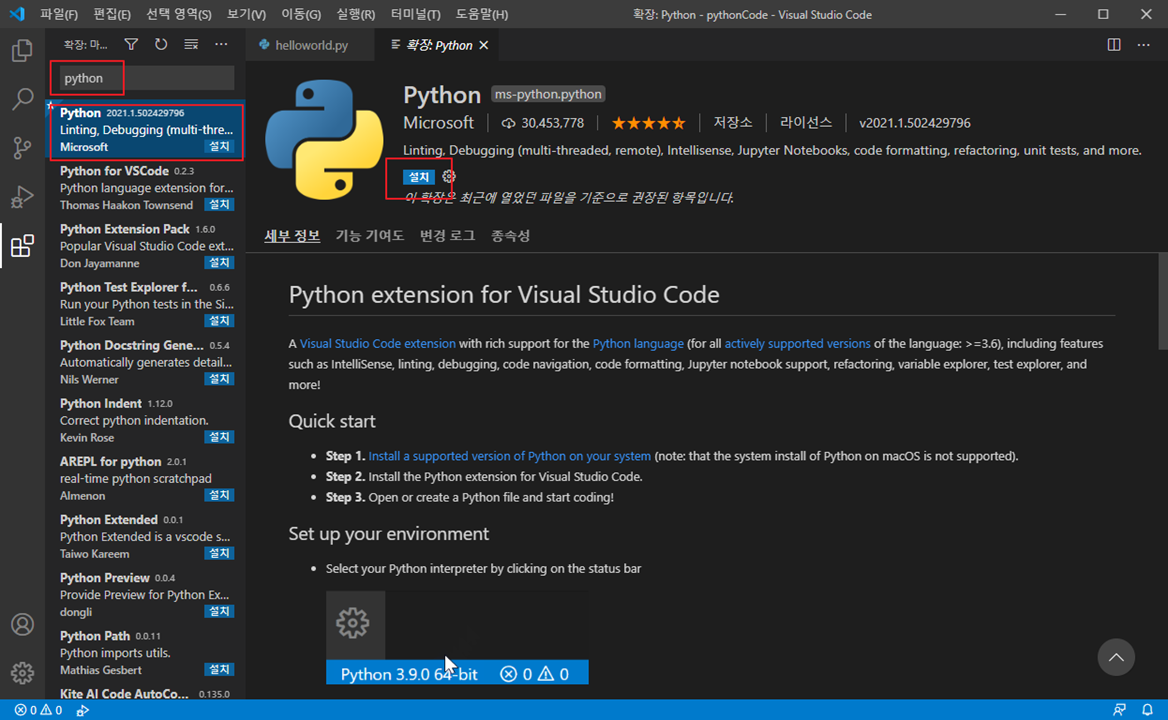Open the Python extension manage gear
Image resolution: width=1168 pixels, height=720 pixels.
[x=448, y=176]
